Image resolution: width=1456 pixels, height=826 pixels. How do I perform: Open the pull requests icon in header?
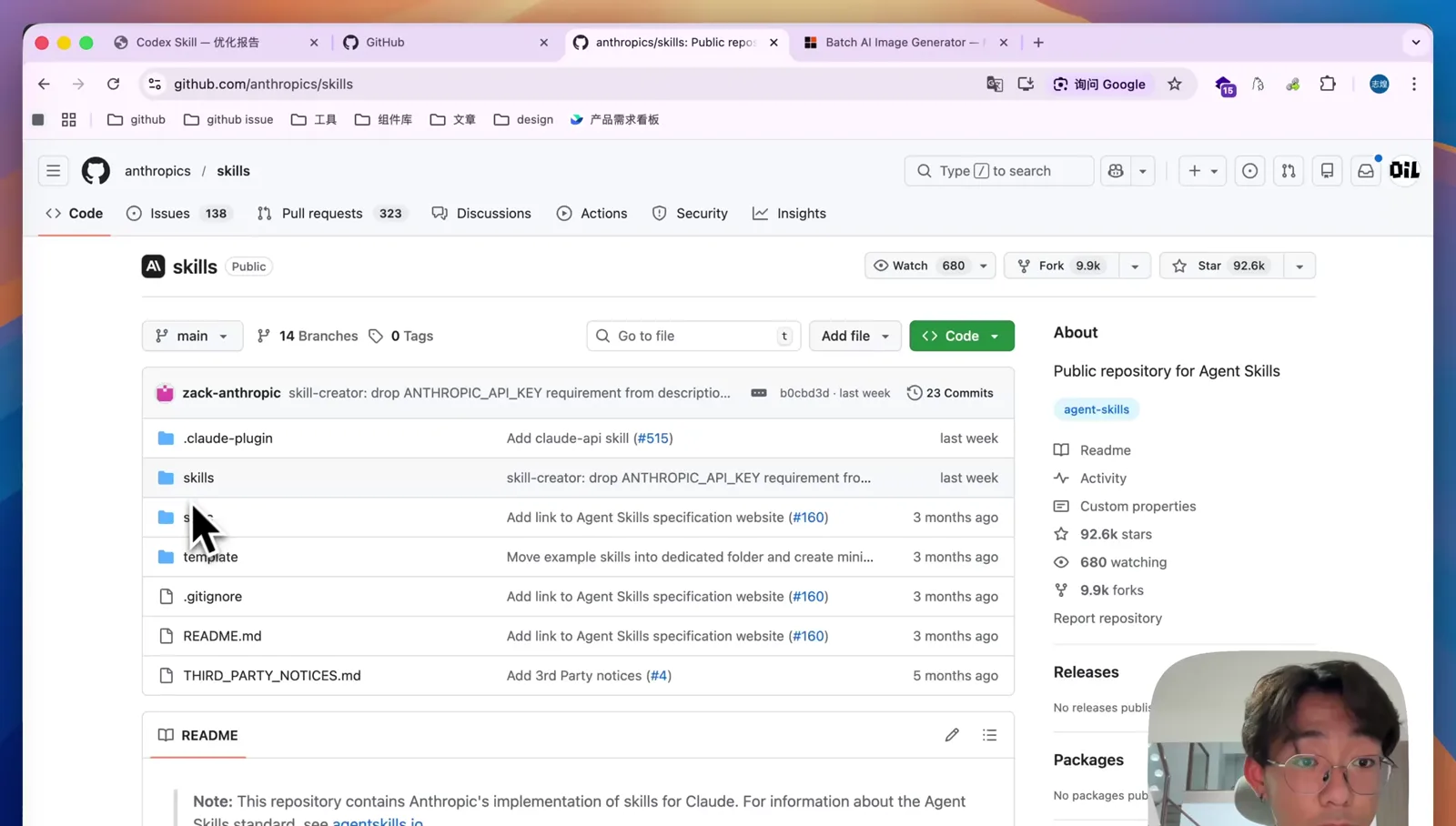1289,171
